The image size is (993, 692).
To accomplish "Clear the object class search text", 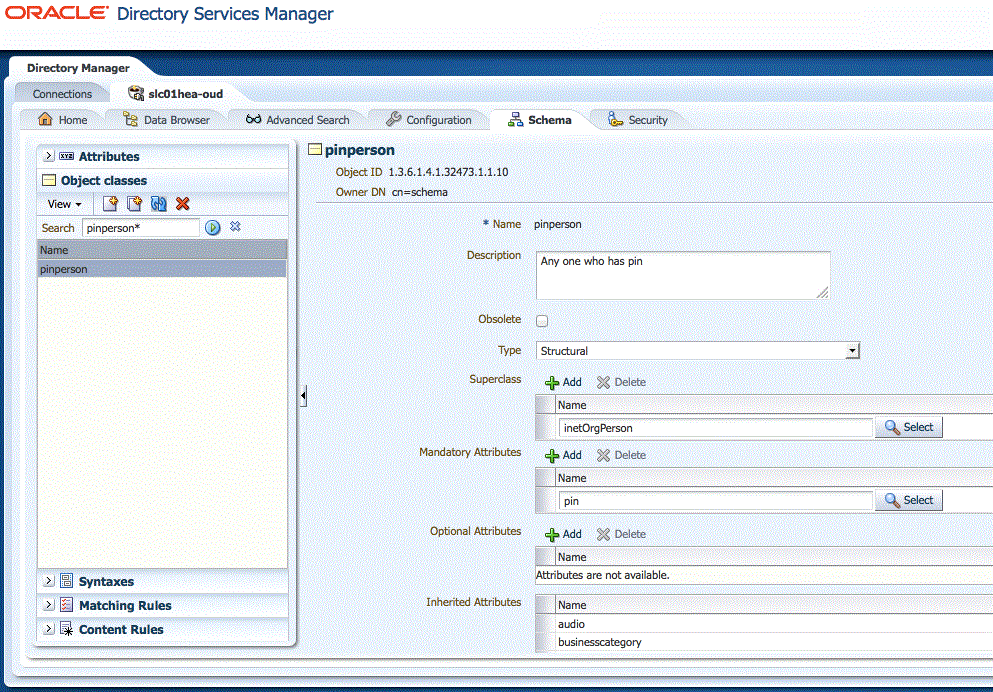I will 235,227.
